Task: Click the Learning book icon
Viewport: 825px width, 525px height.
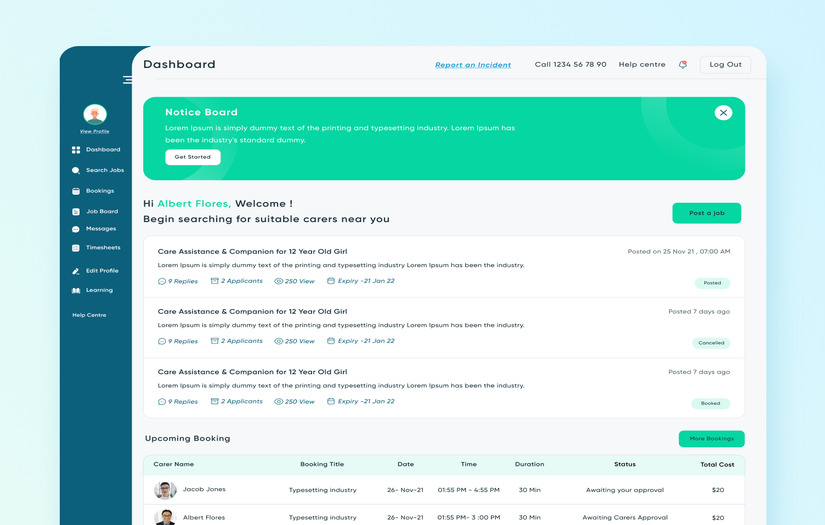Action: (76, 290)
